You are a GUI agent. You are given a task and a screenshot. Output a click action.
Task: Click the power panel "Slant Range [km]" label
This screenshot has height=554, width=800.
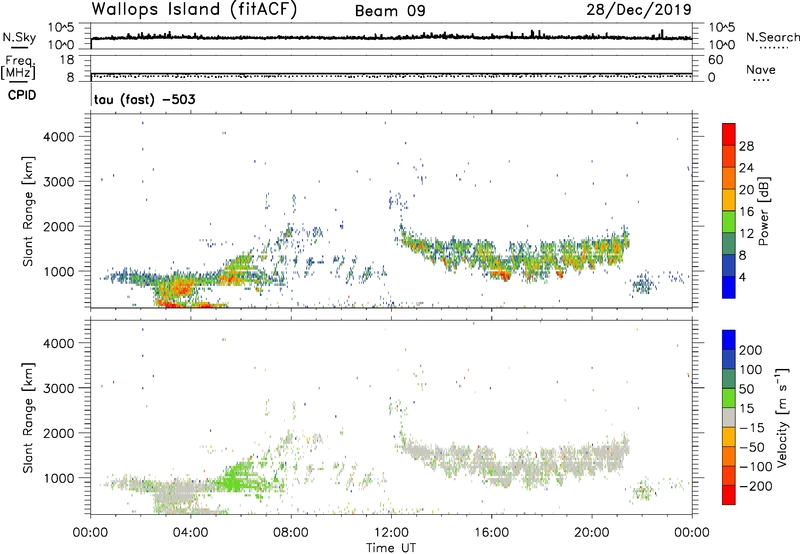pyautogui.click(x=28, y=211)
